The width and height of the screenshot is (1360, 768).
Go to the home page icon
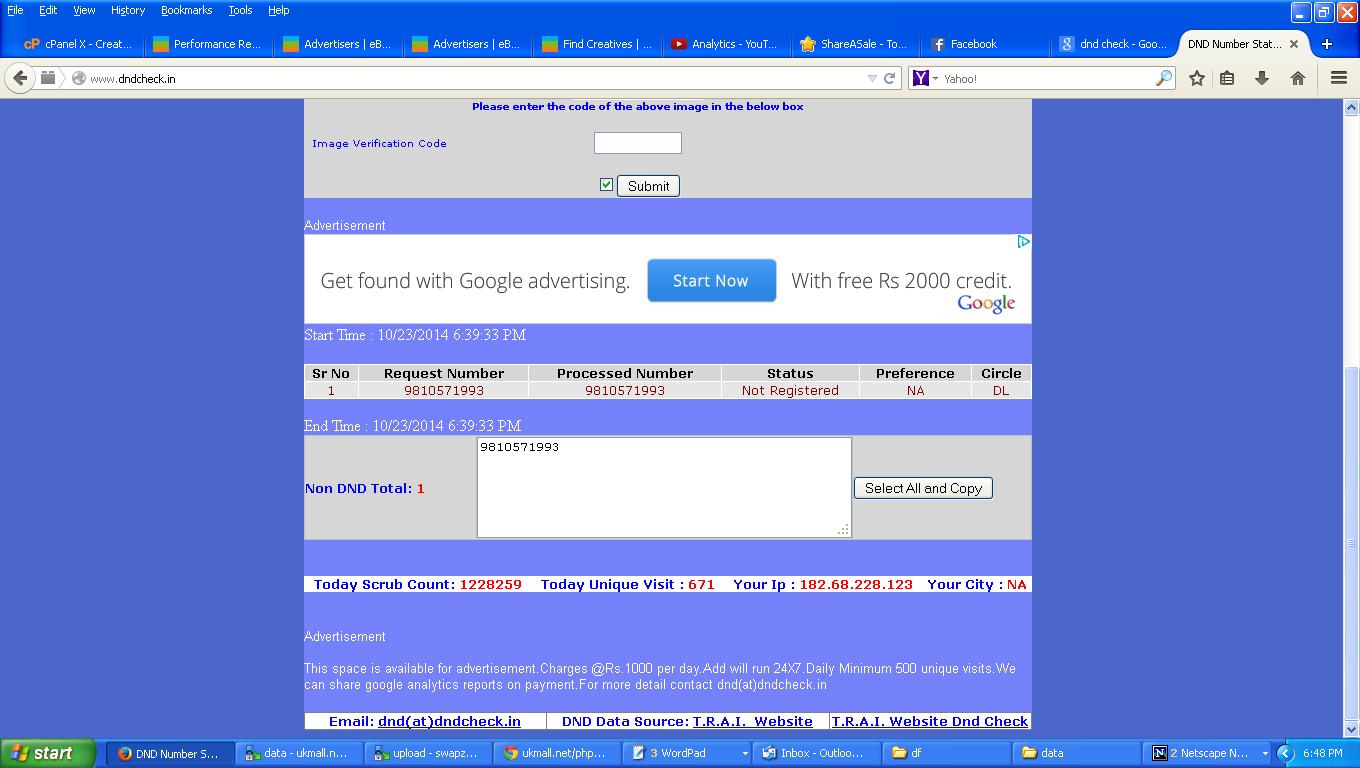tap(1298, 78)
